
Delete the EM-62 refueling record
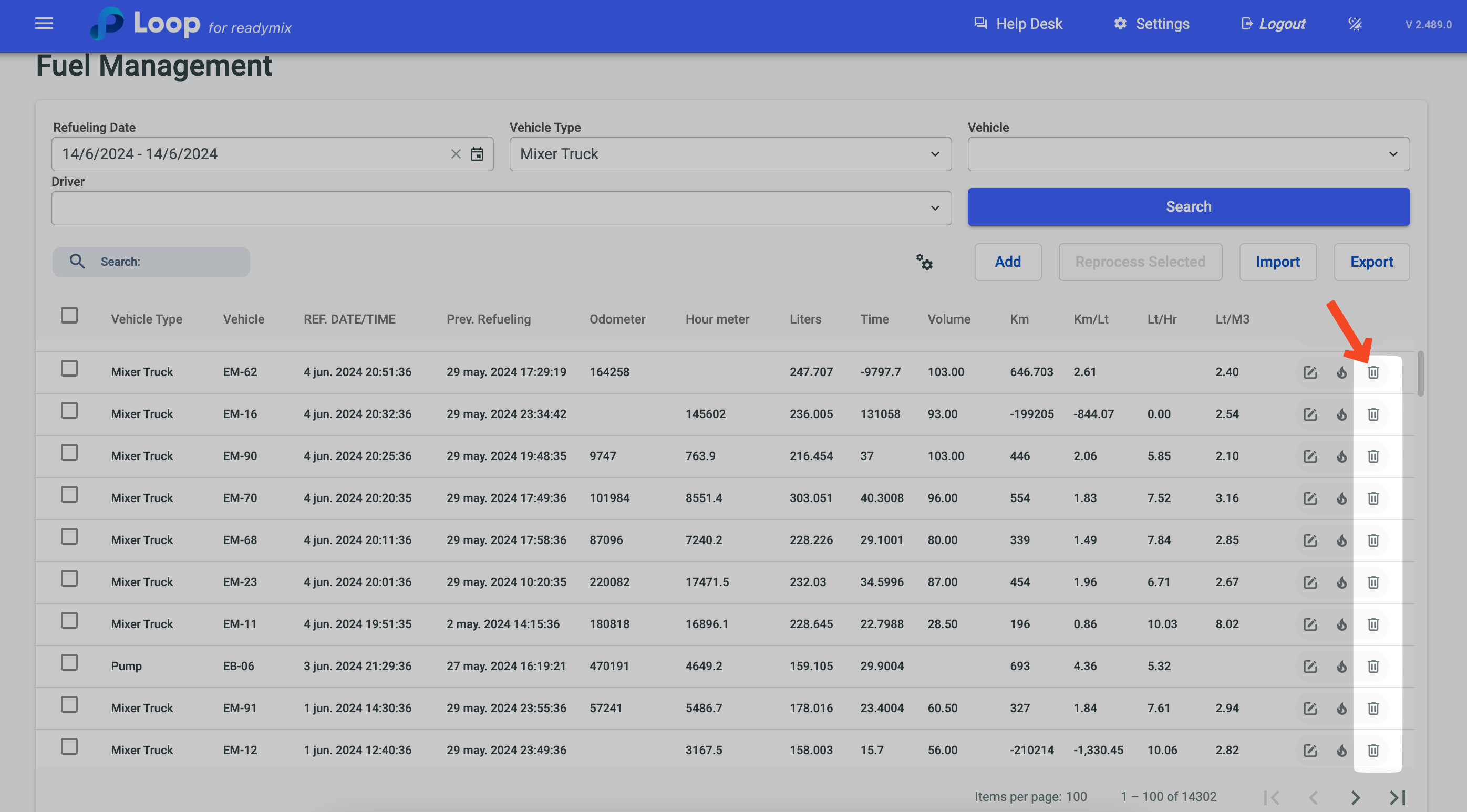click(1373, 372)
